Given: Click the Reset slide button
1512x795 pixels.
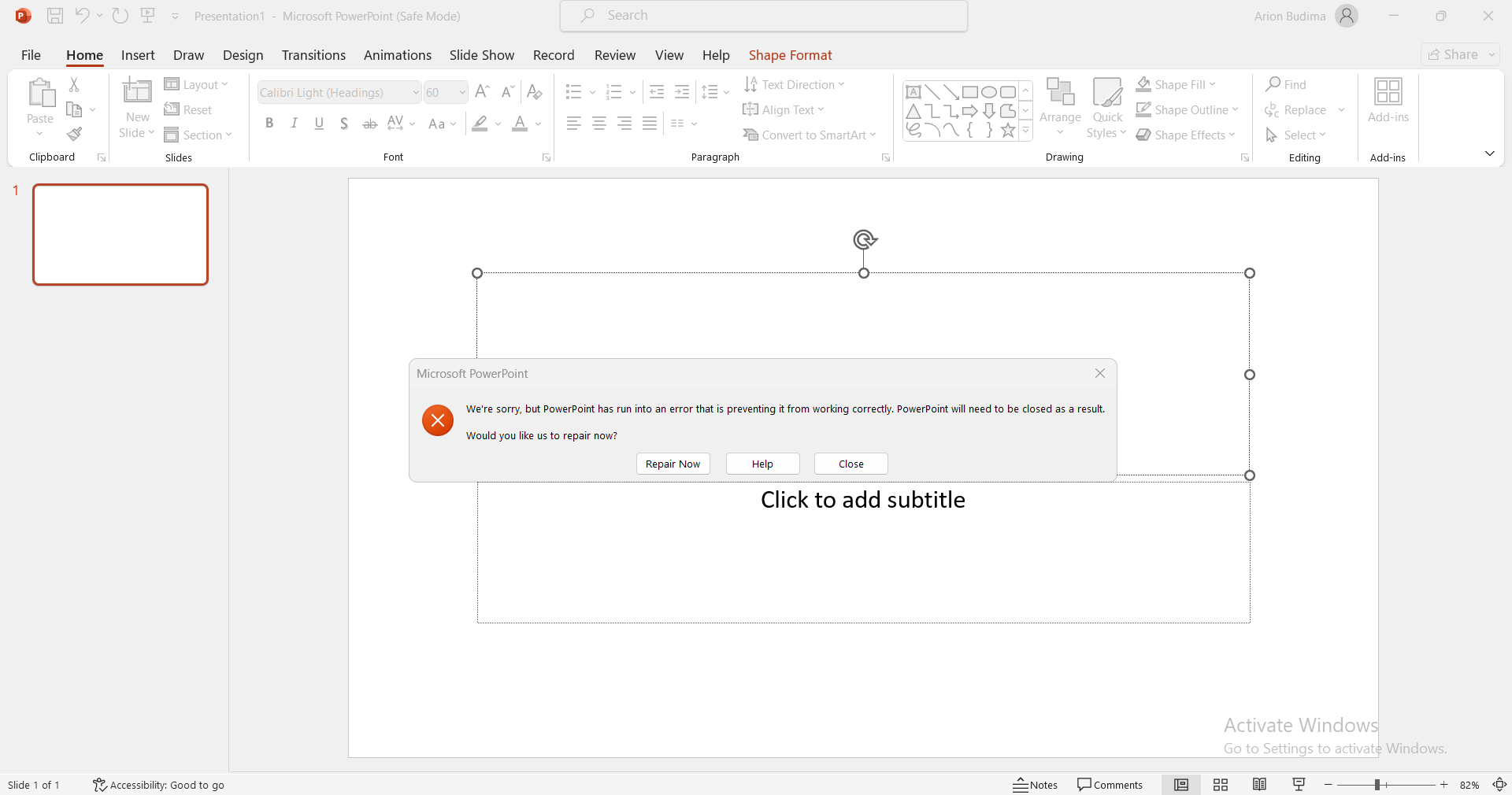Looking at the screenshot, I should 188,109.
